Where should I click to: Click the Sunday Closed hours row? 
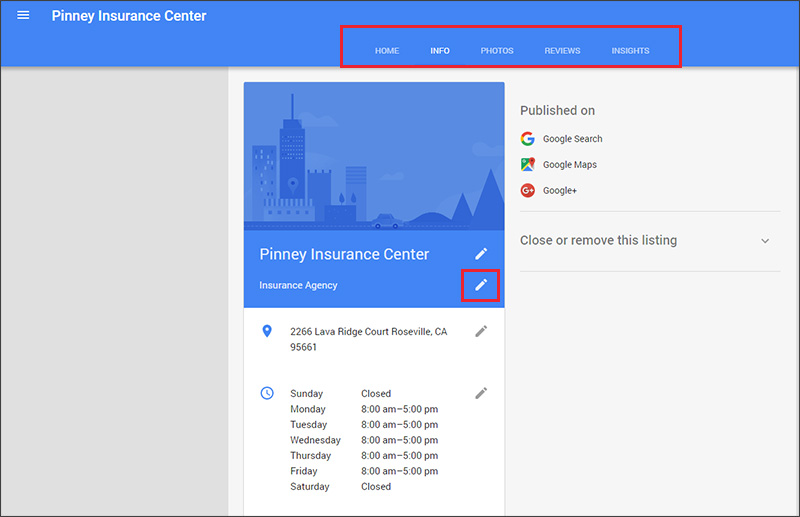[x=340, y=393]
